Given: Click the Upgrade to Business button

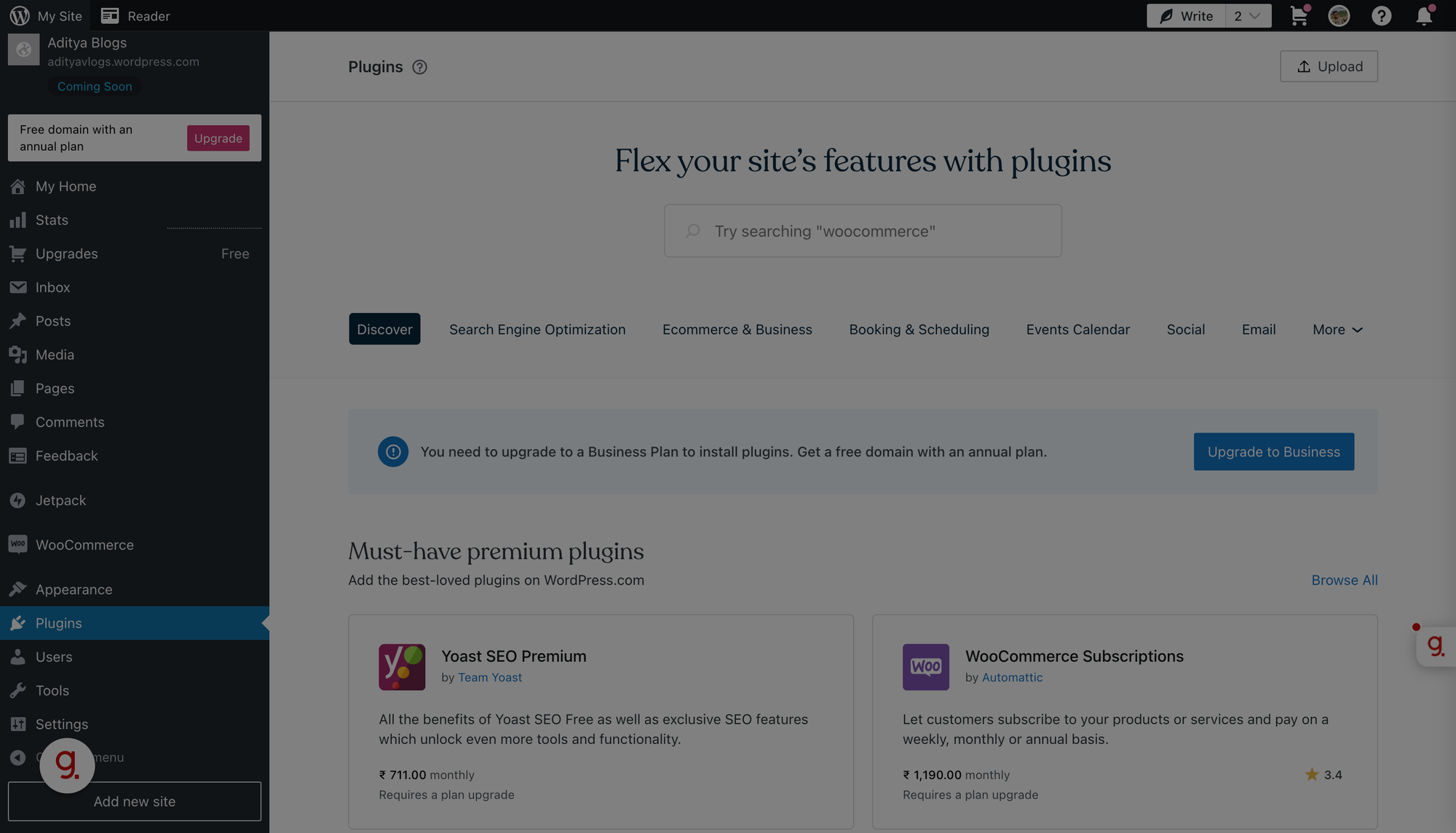Looking at the screenshot, I should coord(1274,451).
